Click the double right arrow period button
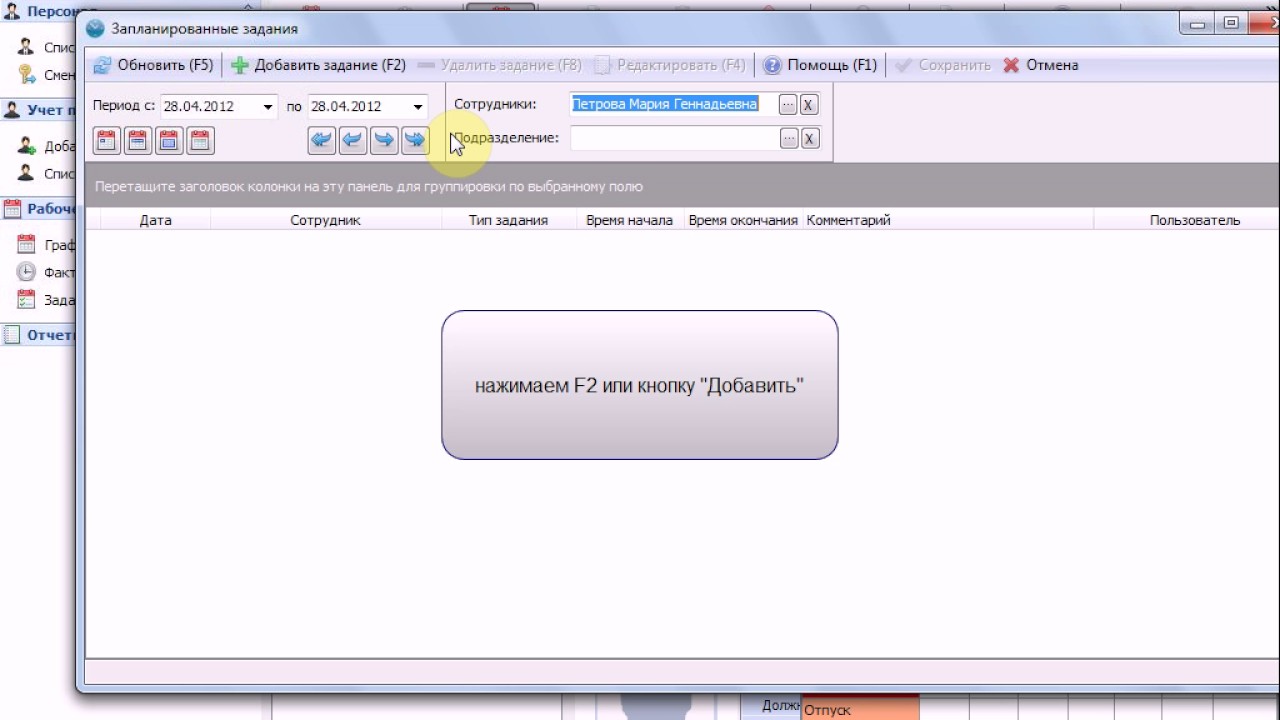Viewport: 1280px width, 720px height. click(414, 141)
